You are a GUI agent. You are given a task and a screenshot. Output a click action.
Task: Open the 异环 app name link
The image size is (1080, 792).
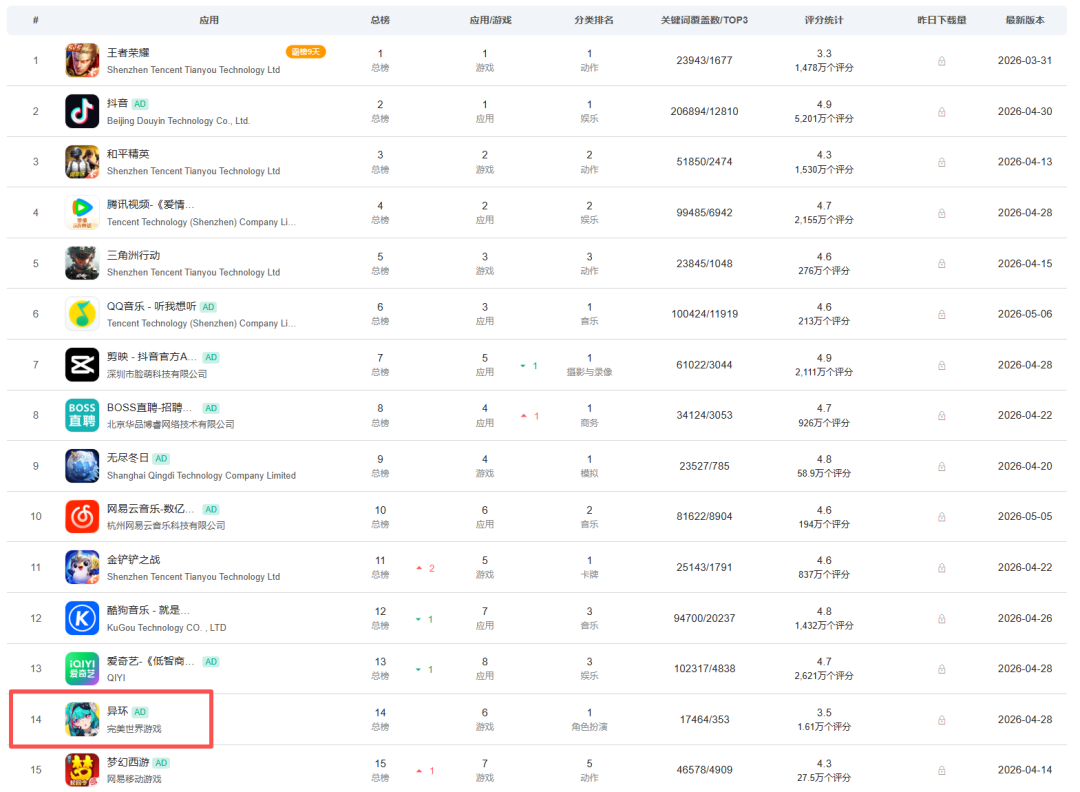pos(117,711)
